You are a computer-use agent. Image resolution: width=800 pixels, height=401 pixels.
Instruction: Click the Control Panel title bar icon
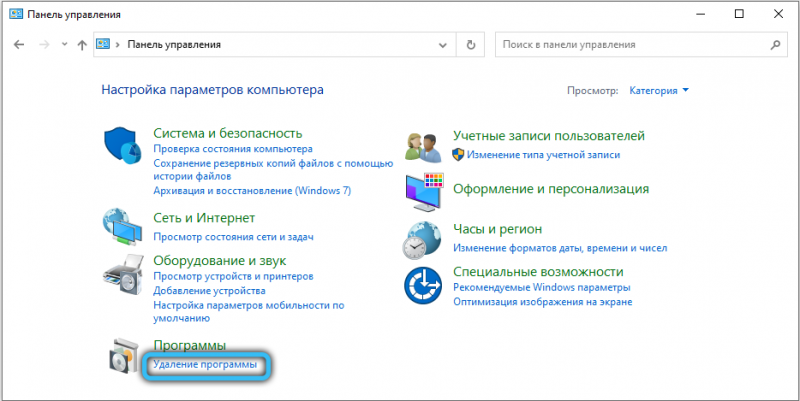pyautogui.click(x=16, y=14)
